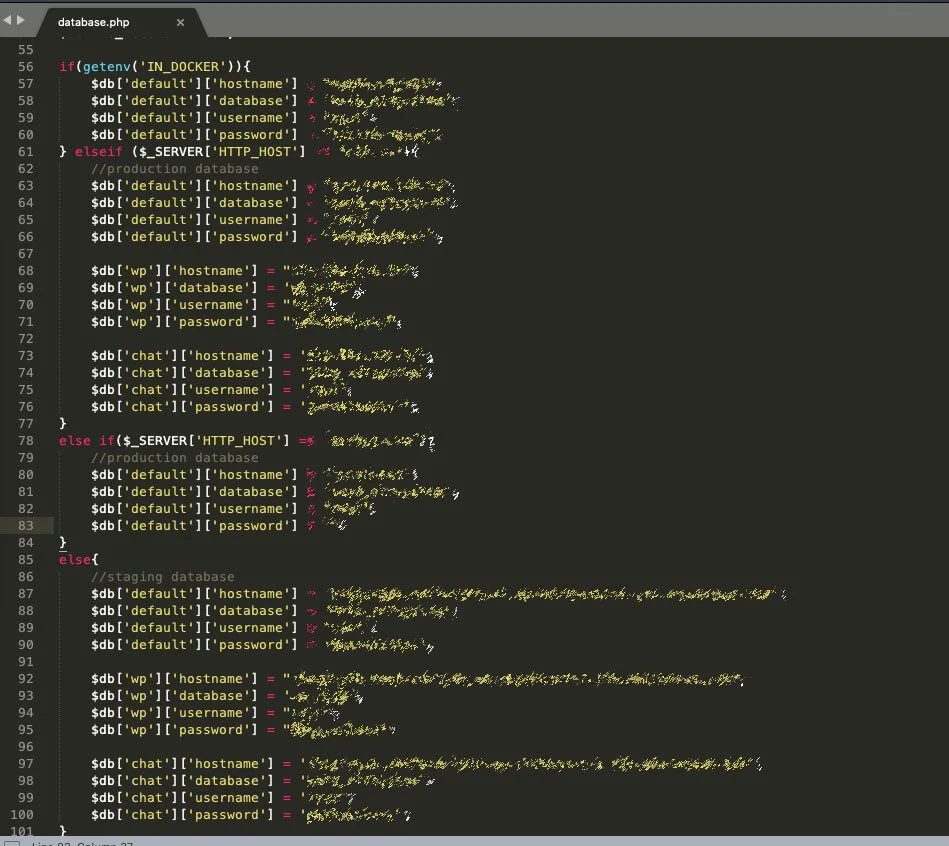Click 'HTTP_HOST' string on line 78
949x846 pixels.
pyautogui.click(x=238, y=441)
